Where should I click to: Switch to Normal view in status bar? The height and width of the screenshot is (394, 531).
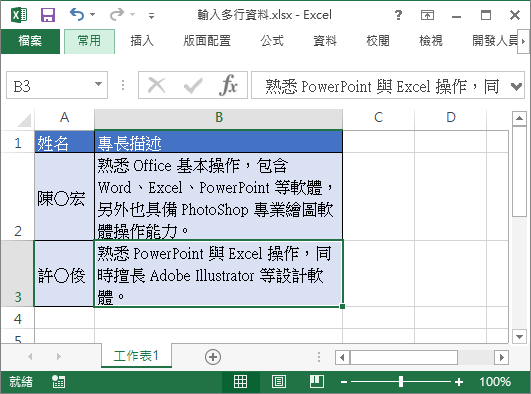tap(240, 382)
